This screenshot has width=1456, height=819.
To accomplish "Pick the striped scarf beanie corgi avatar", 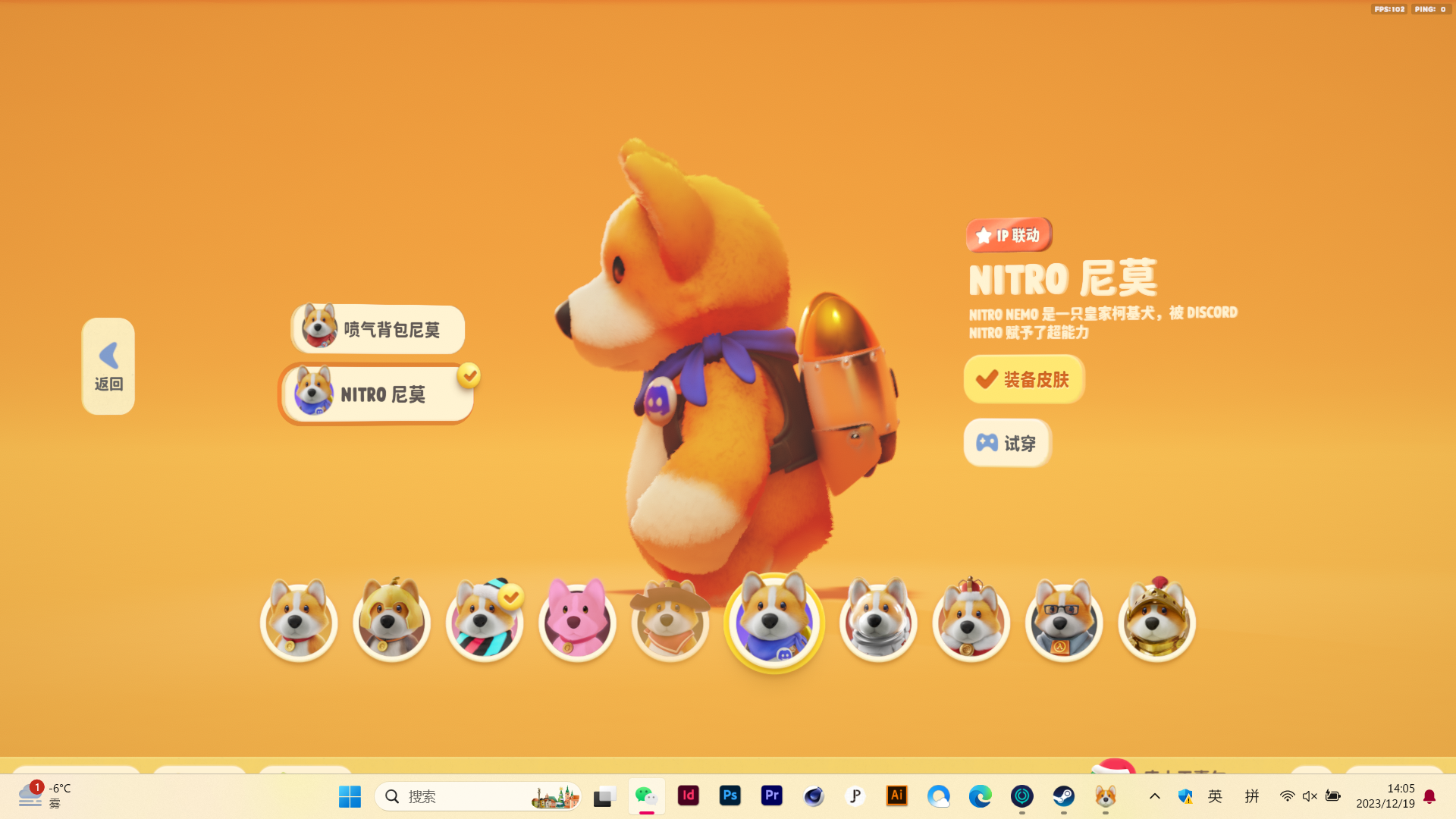I will pyautogui.click(x=485, y=622).
